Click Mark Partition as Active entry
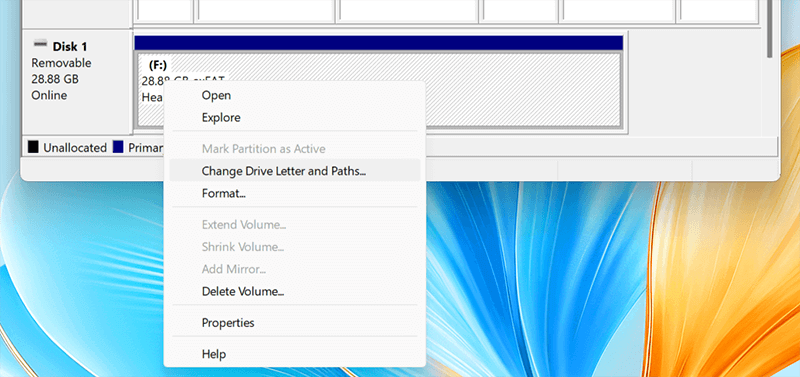 pyautogui.click(x=294, y=149)
